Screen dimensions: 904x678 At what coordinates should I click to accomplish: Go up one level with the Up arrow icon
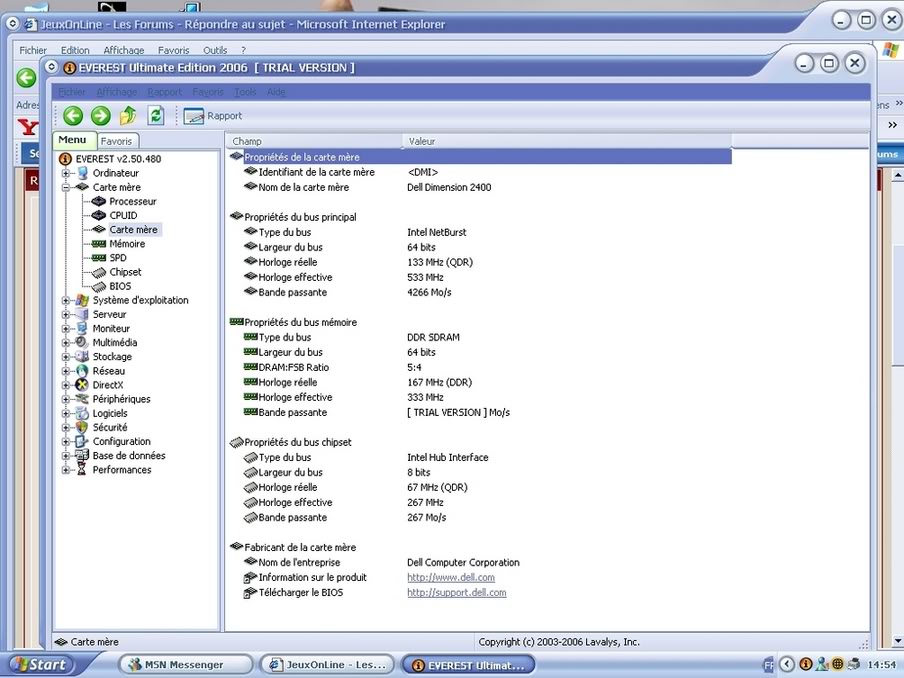click(128, 116)
